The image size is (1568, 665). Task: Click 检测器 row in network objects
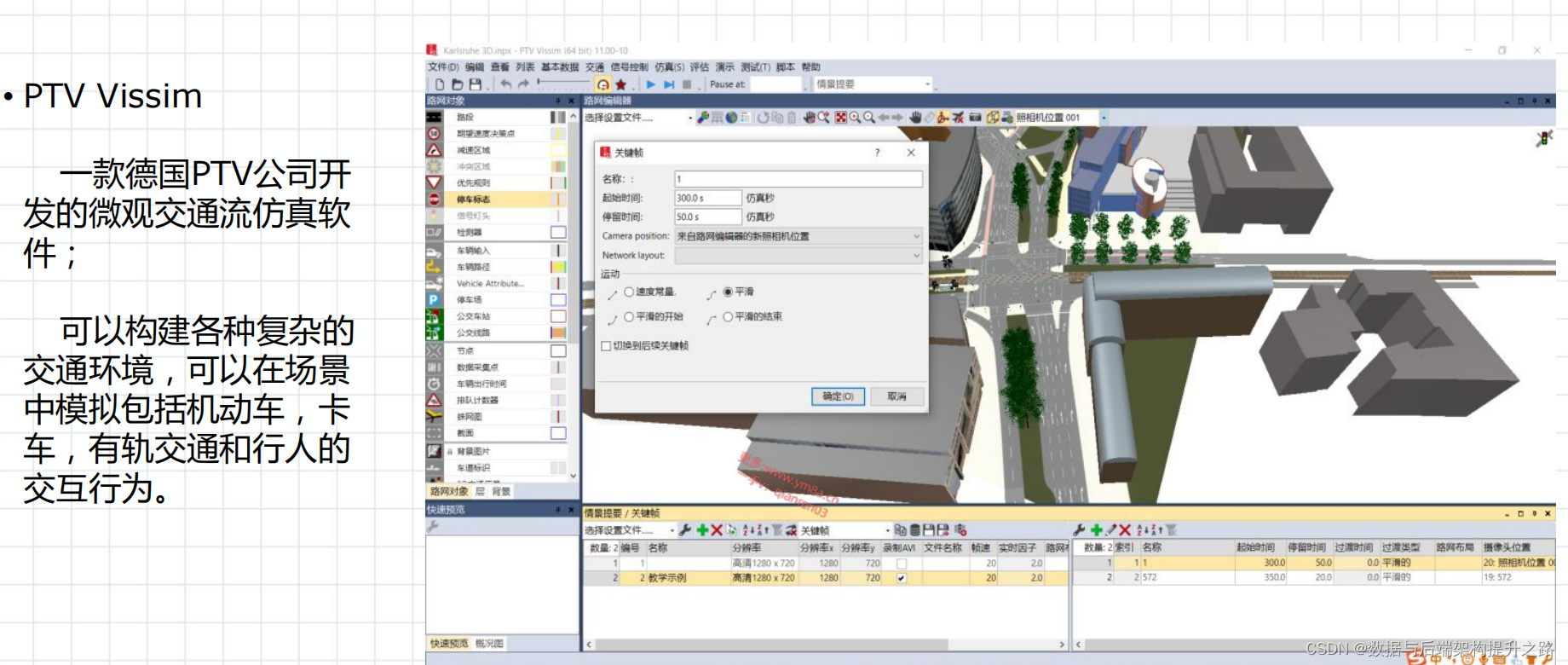point(497,232)
